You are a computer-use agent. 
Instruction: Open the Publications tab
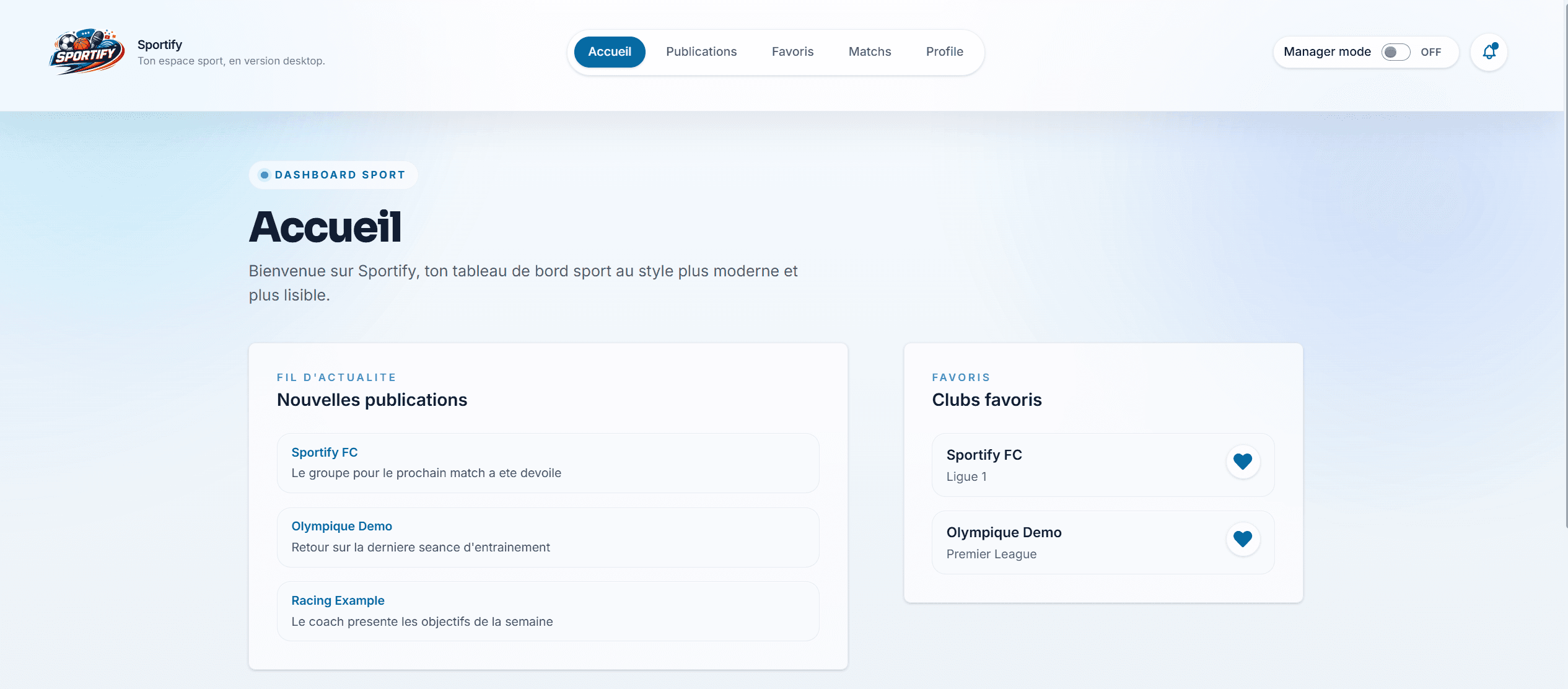[701, 52]
